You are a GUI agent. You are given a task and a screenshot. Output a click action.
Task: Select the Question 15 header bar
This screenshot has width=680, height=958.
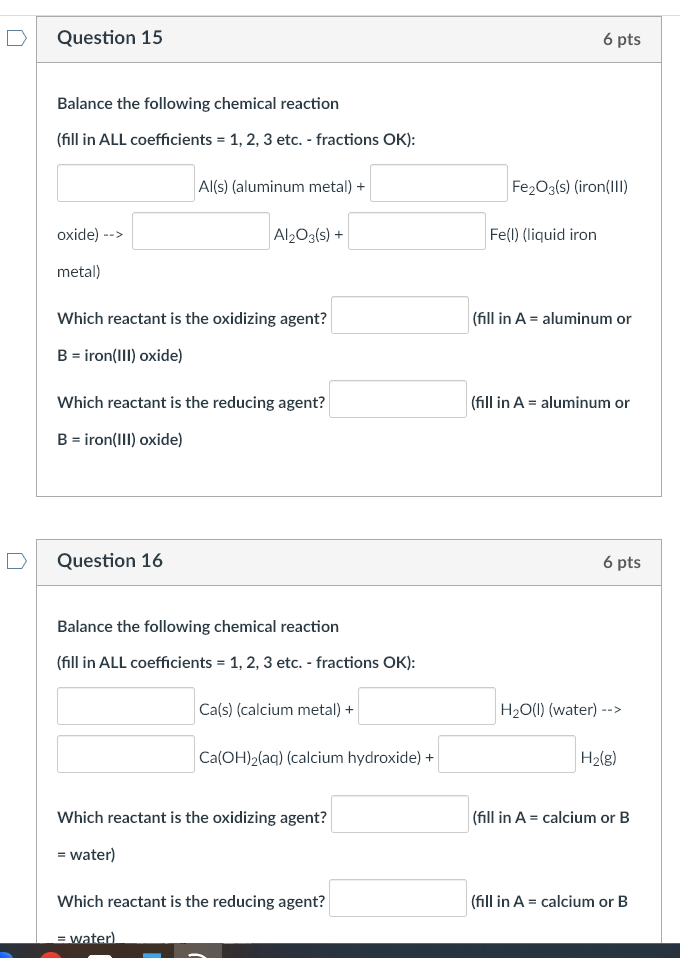349,38
